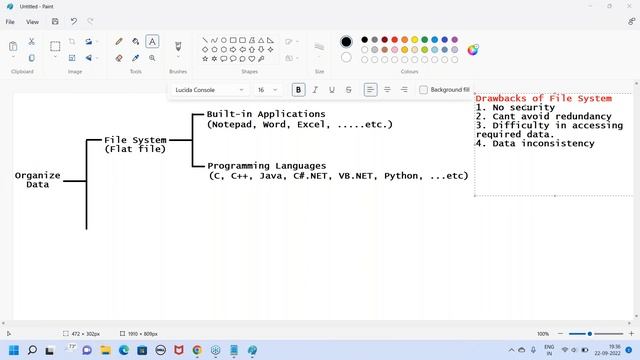Select the Magnifier tool
Viewport: 640px width, 360px height.
[152, 58]
